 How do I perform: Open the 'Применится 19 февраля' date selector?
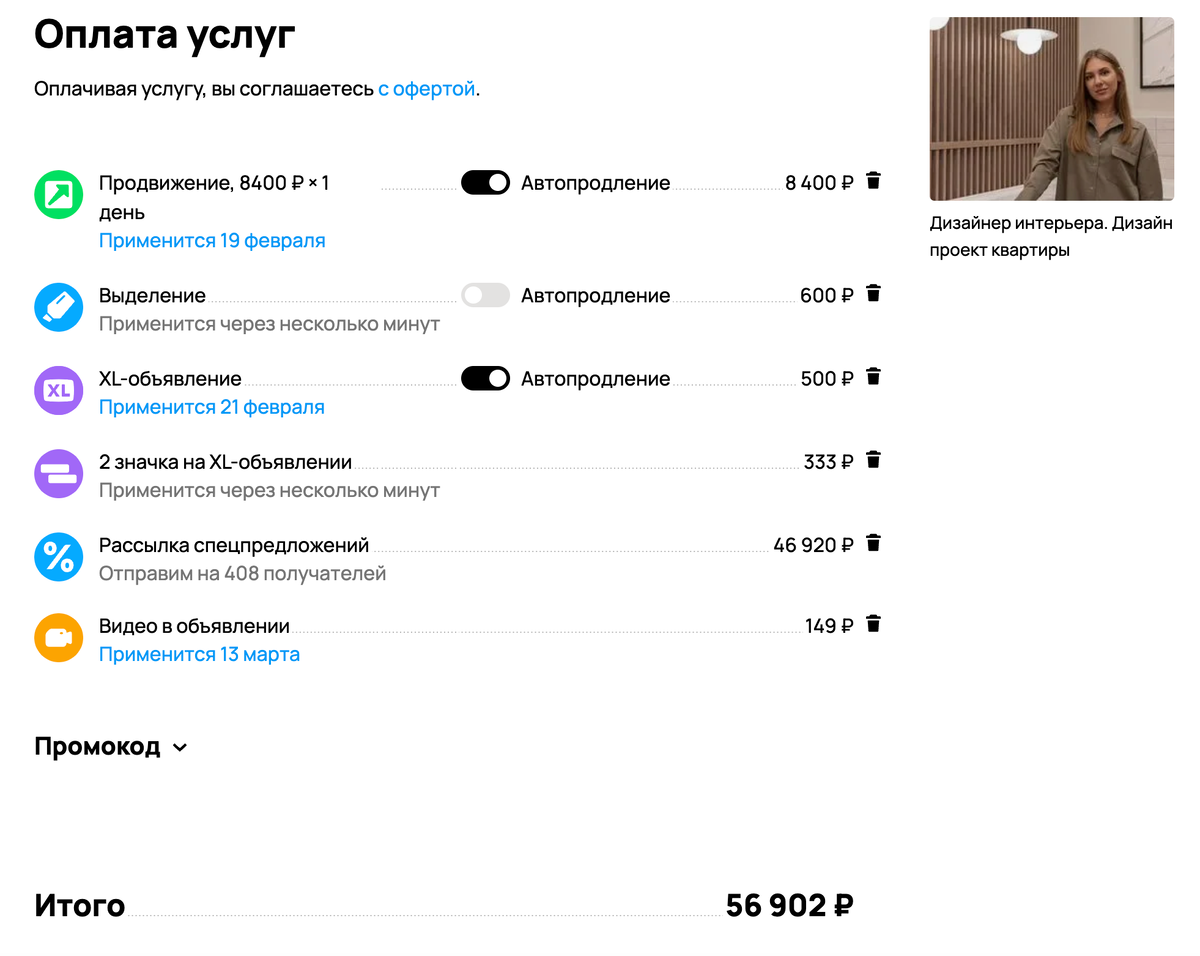[x=212, y=241]
